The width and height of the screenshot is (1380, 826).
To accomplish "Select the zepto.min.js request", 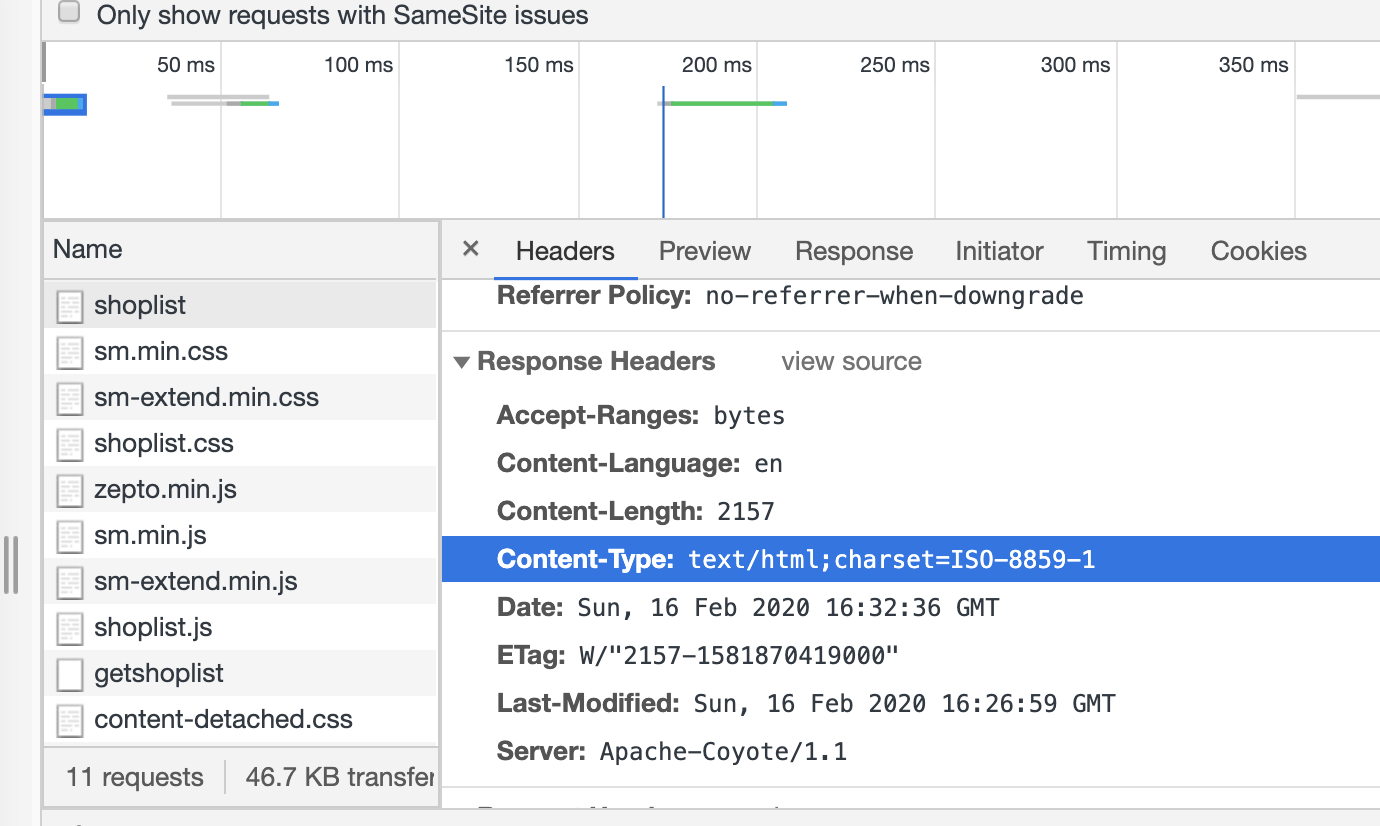I will (240, 489).
